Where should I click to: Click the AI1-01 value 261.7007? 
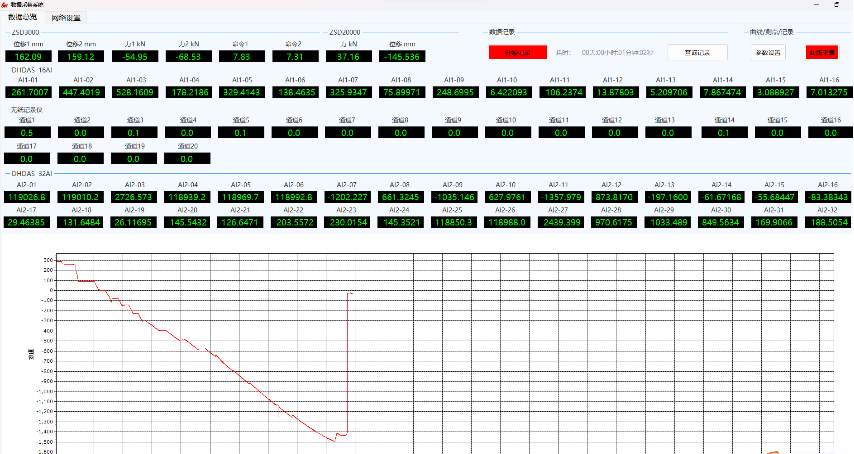click(x=28, y=93)
